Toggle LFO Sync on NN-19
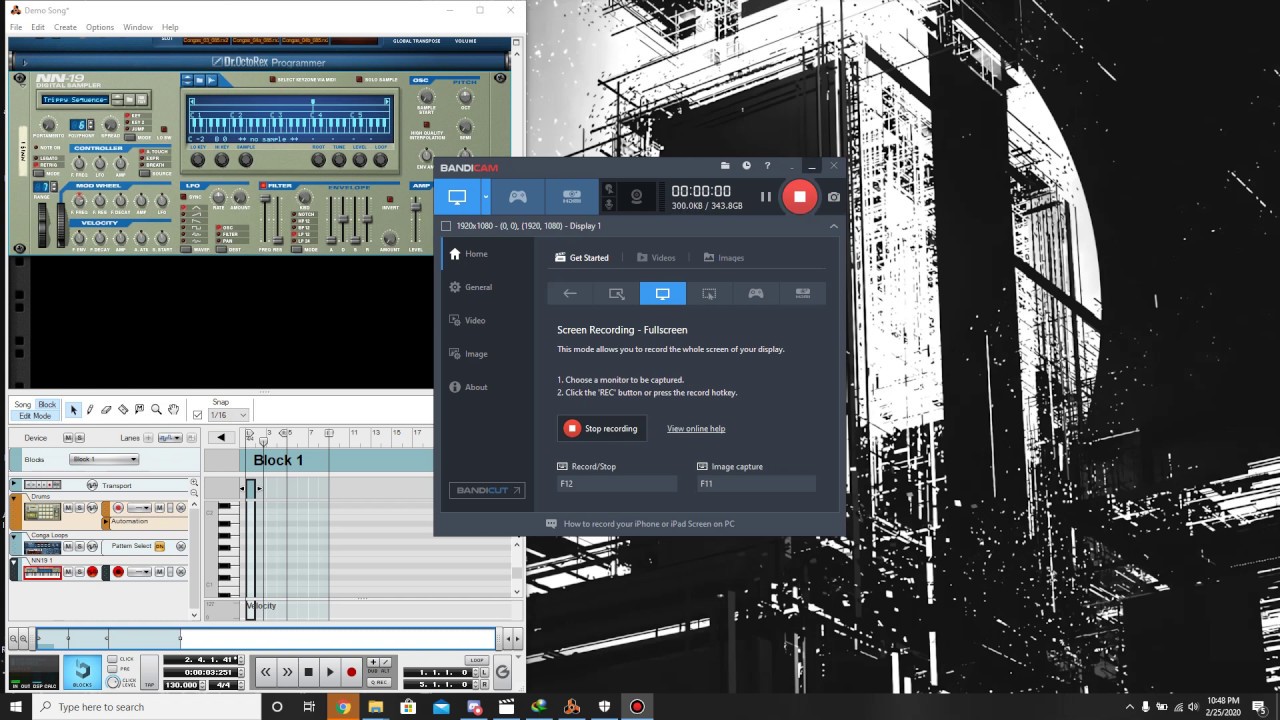This screenshot has height=720, width=1280. (183, 197)
